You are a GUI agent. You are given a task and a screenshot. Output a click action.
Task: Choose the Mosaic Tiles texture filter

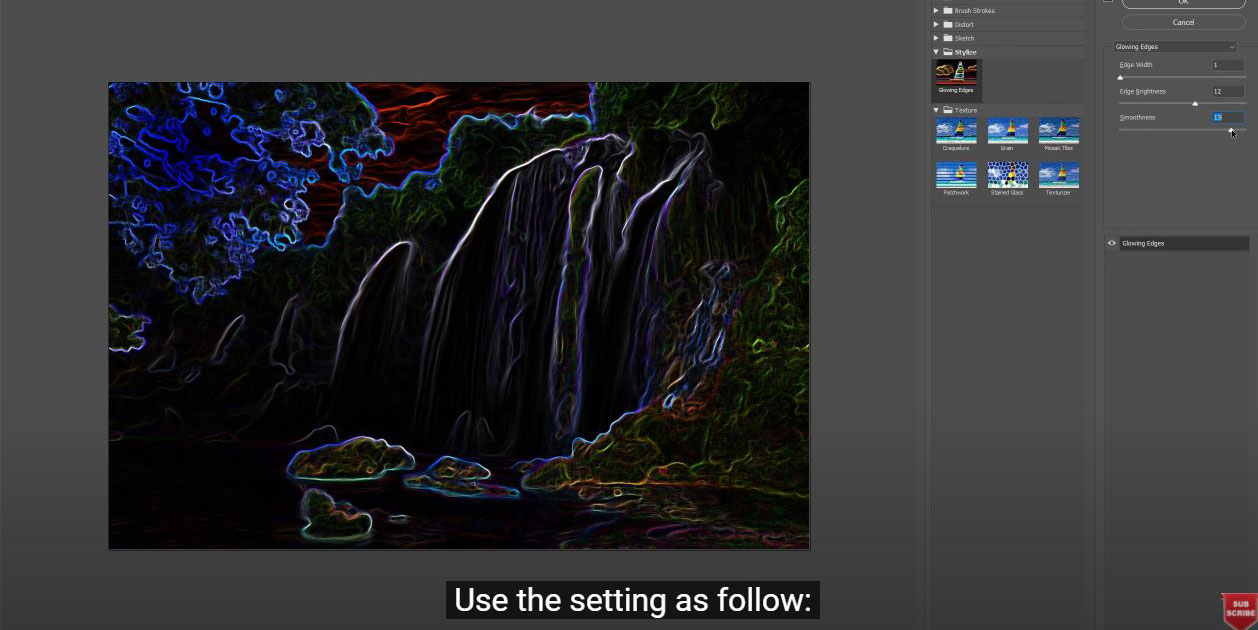tap(1058, 135)
